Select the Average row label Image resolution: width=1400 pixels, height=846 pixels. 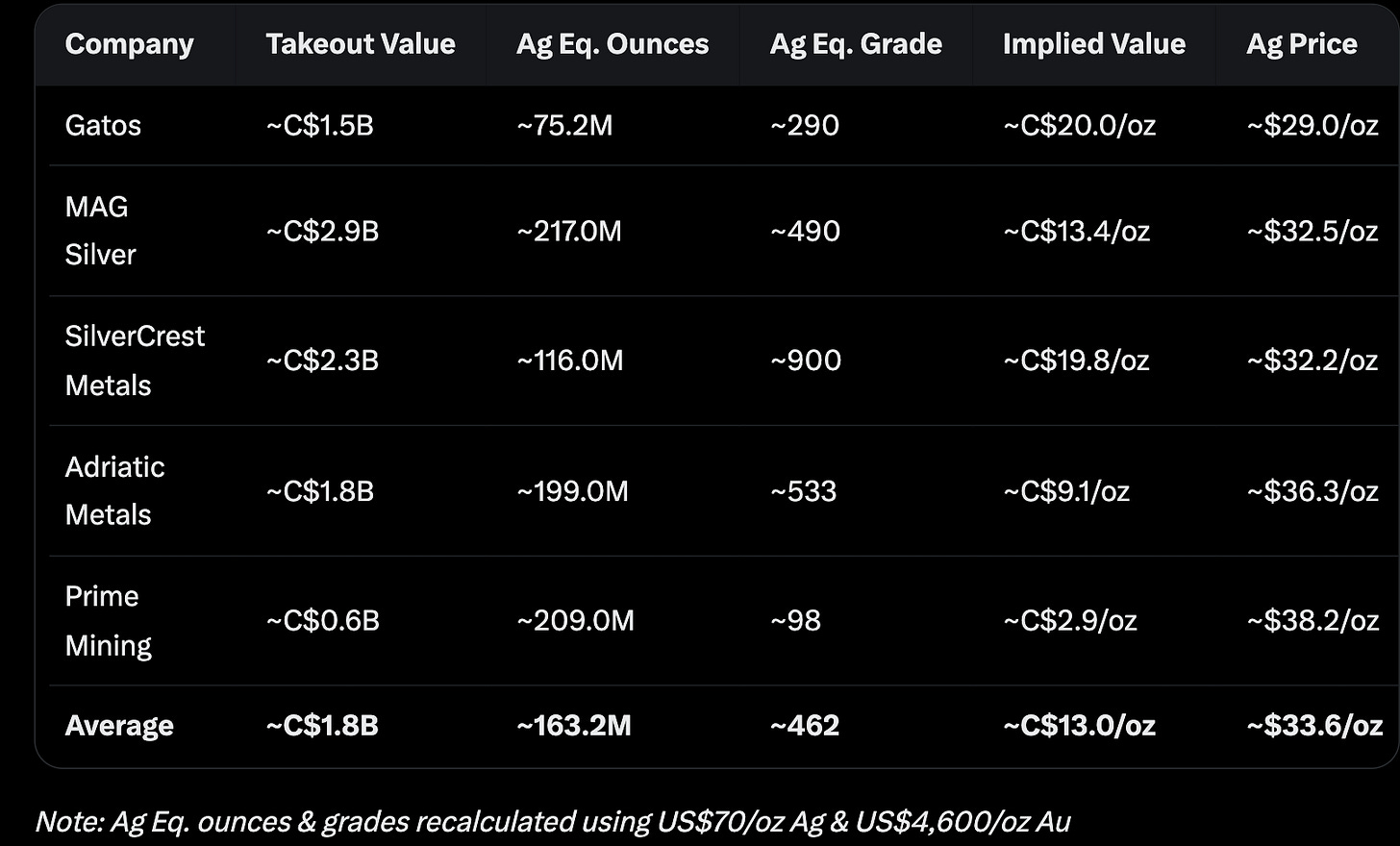(x=119, y=726)
